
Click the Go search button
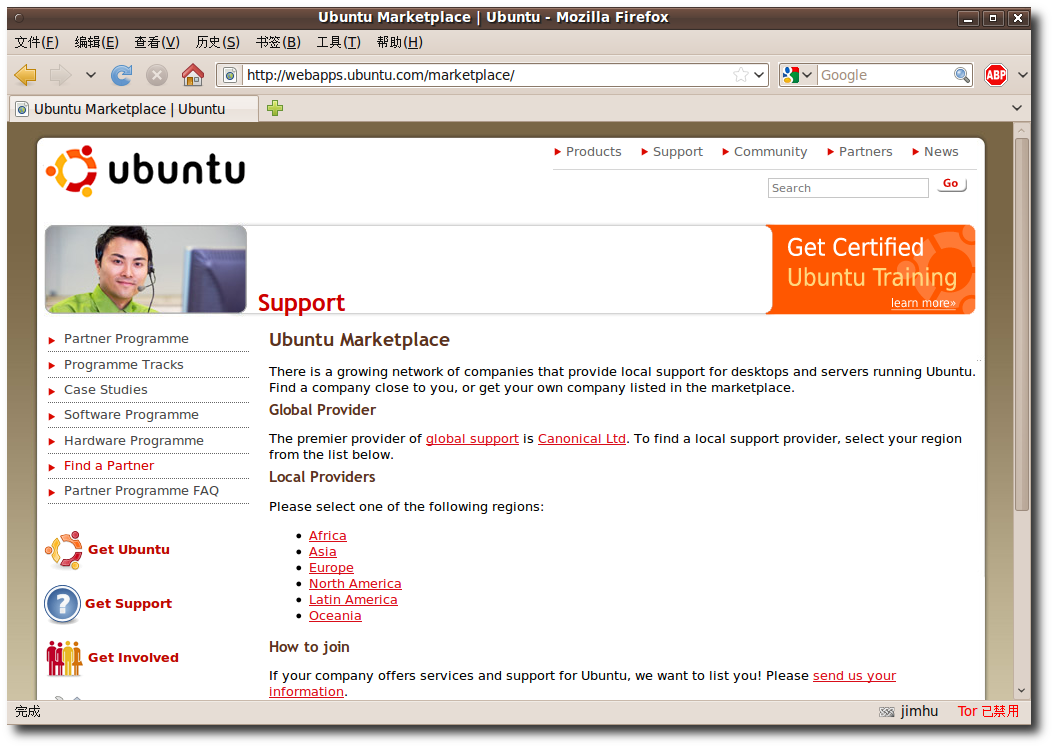click(x=951, y=183)
